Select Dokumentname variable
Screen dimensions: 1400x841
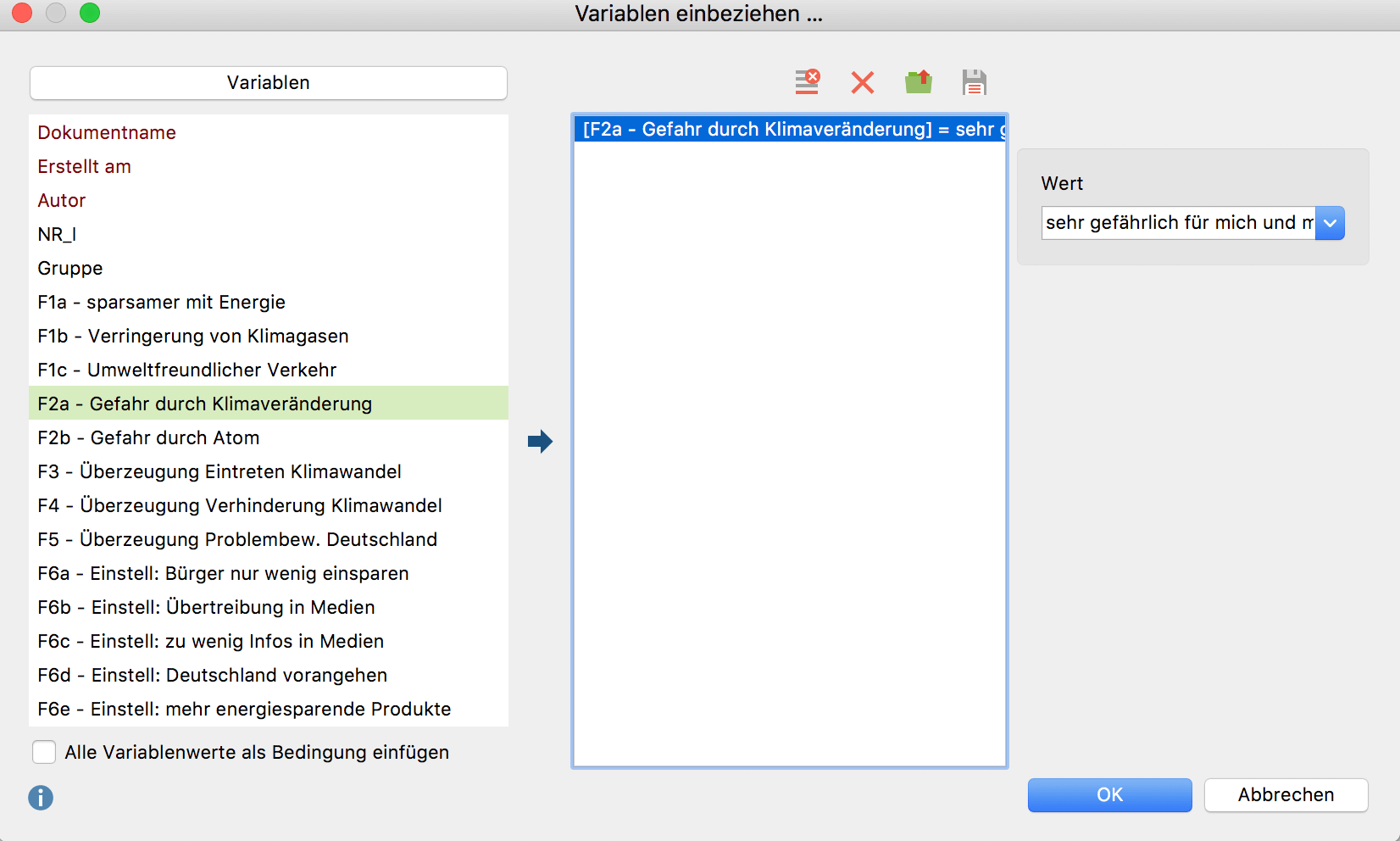pos(269,132)
